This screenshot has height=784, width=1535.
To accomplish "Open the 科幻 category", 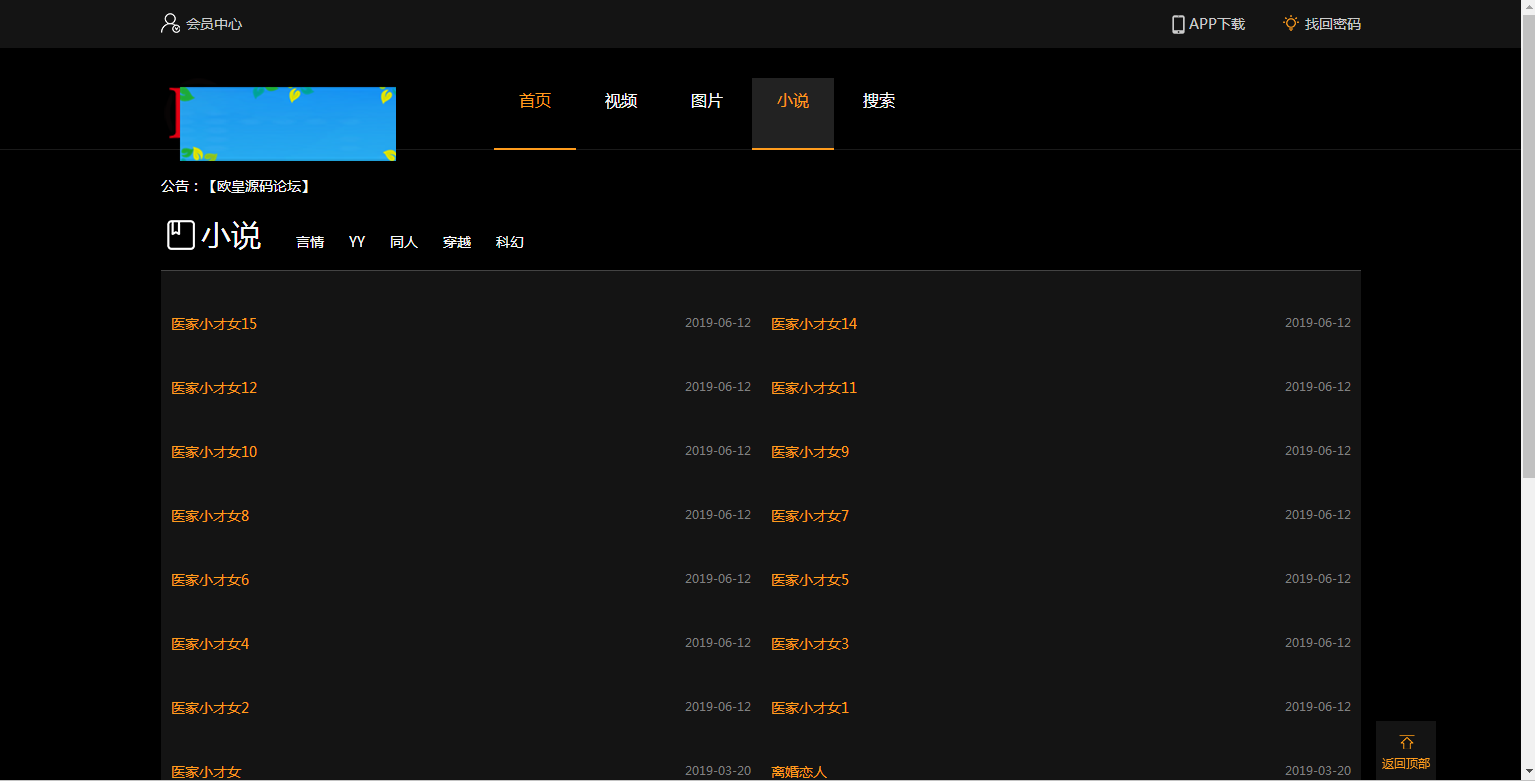I will pyautogui.click(x=510, y=241).
